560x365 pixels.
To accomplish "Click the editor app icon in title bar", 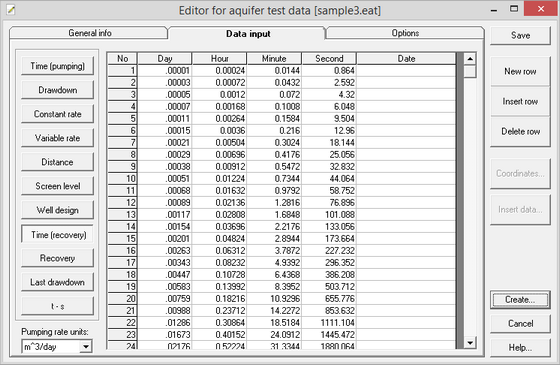I will [x=11, y=10].
